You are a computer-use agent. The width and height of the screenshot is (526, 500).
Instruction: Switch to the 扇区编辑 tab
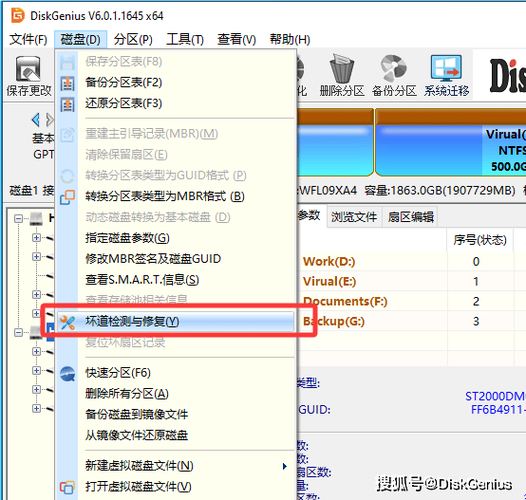coord(411,217)
